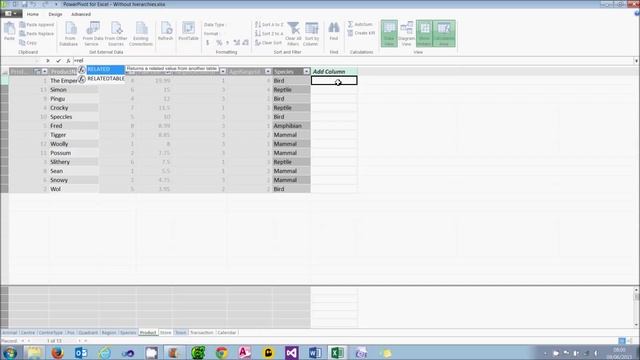
Task: Clear All Filters
Action: 293,34
